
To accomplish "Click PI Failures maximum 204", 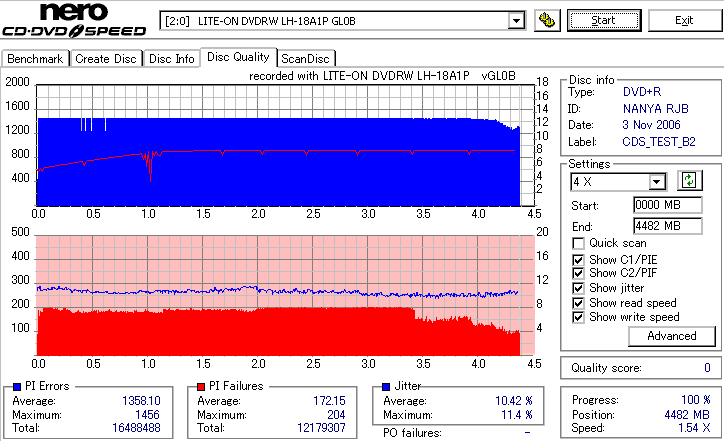I will [x=336, y=415].
